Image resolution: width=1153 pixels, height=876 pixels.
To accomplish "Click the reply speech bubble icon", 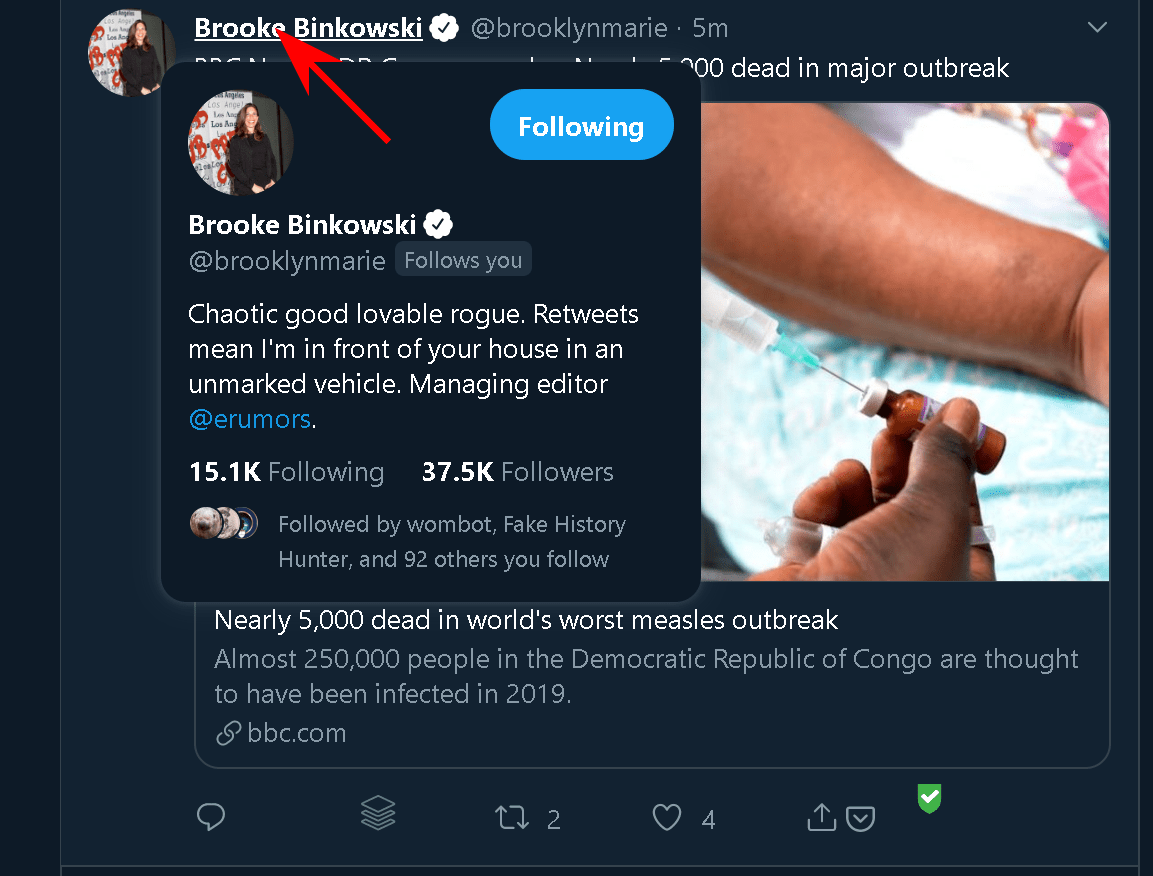I will [210, 818].
